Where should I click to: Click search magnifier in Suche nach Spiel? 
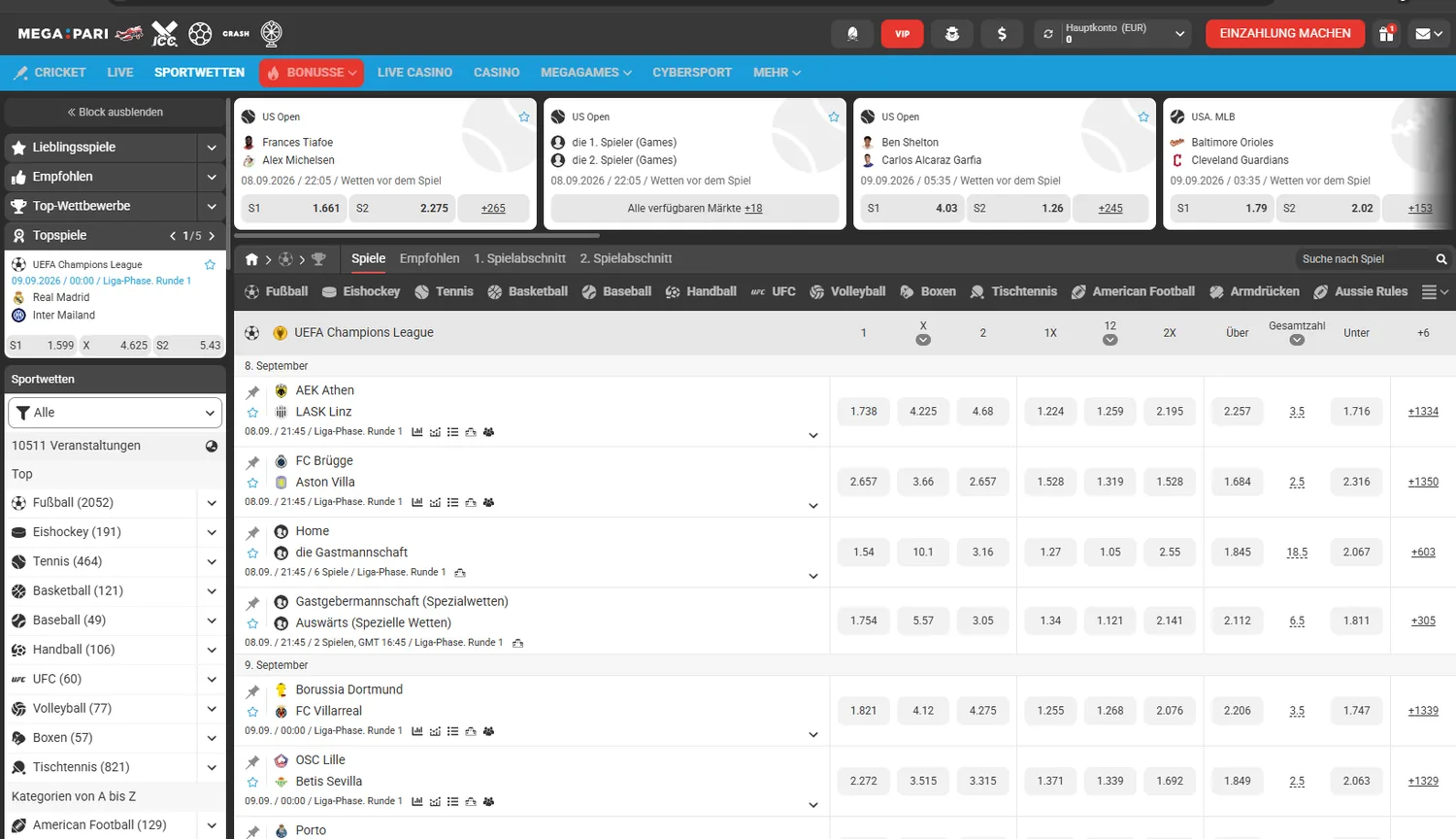[x=1441, y=259]
